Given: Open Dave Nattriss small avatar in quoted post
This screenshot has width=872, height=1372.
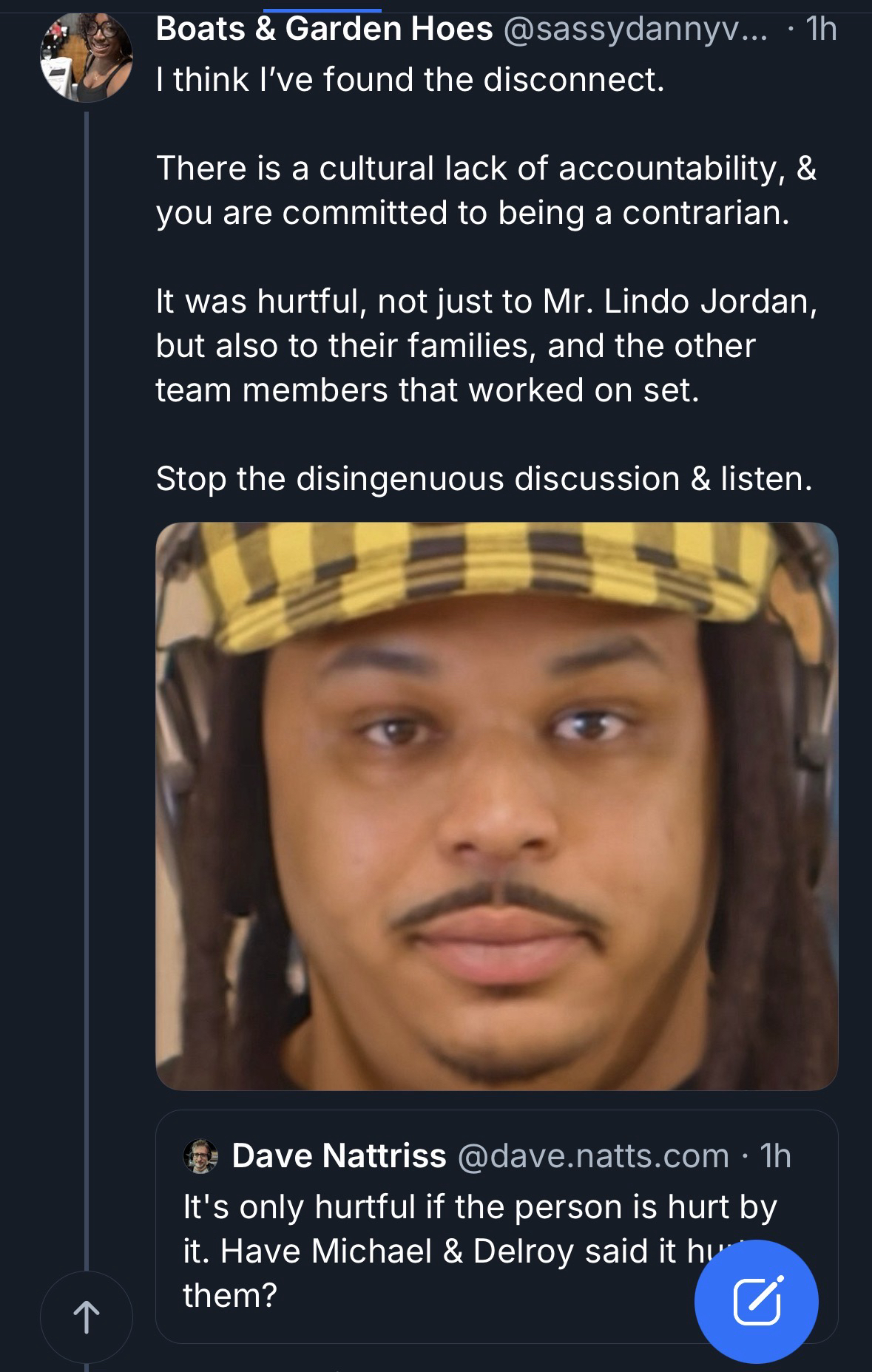Looking at the screenshot, I should (x=200, y=1157).
